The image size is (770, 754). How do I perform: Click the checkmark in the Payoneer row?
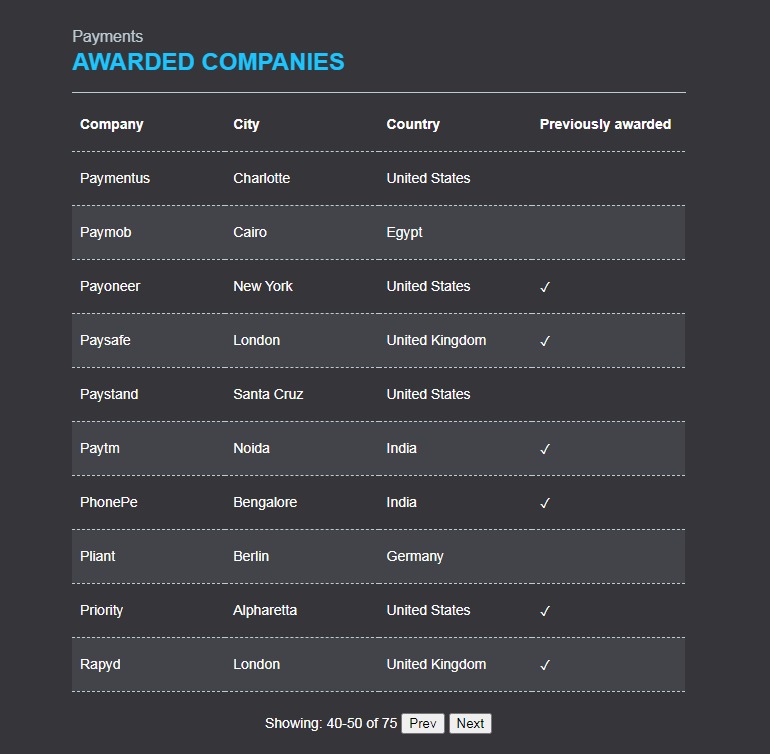[x=545, y=287]
